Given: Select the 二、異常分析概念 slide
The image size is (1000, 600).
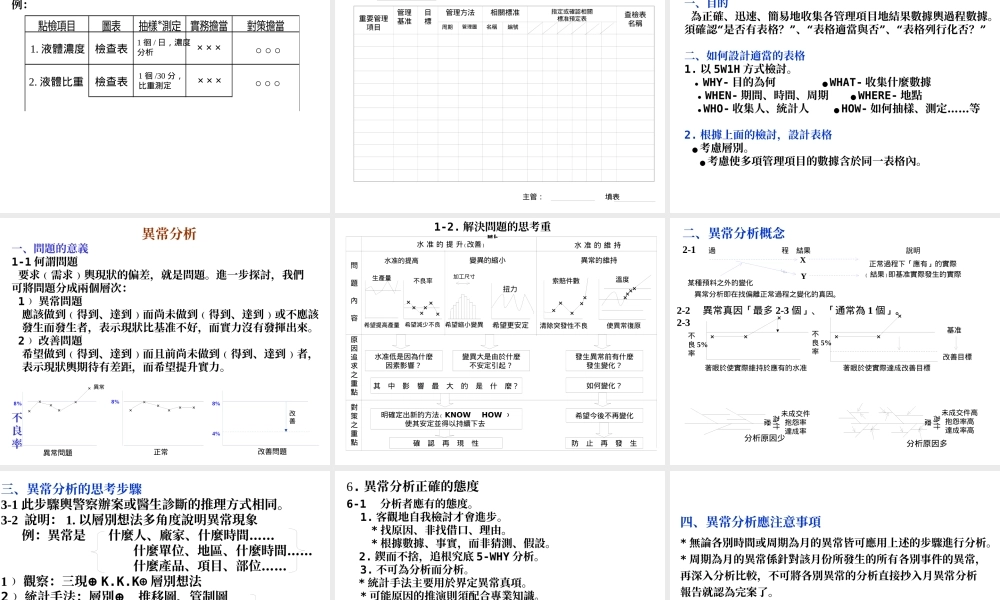Looking at the screenshot, I should point(835,341).
